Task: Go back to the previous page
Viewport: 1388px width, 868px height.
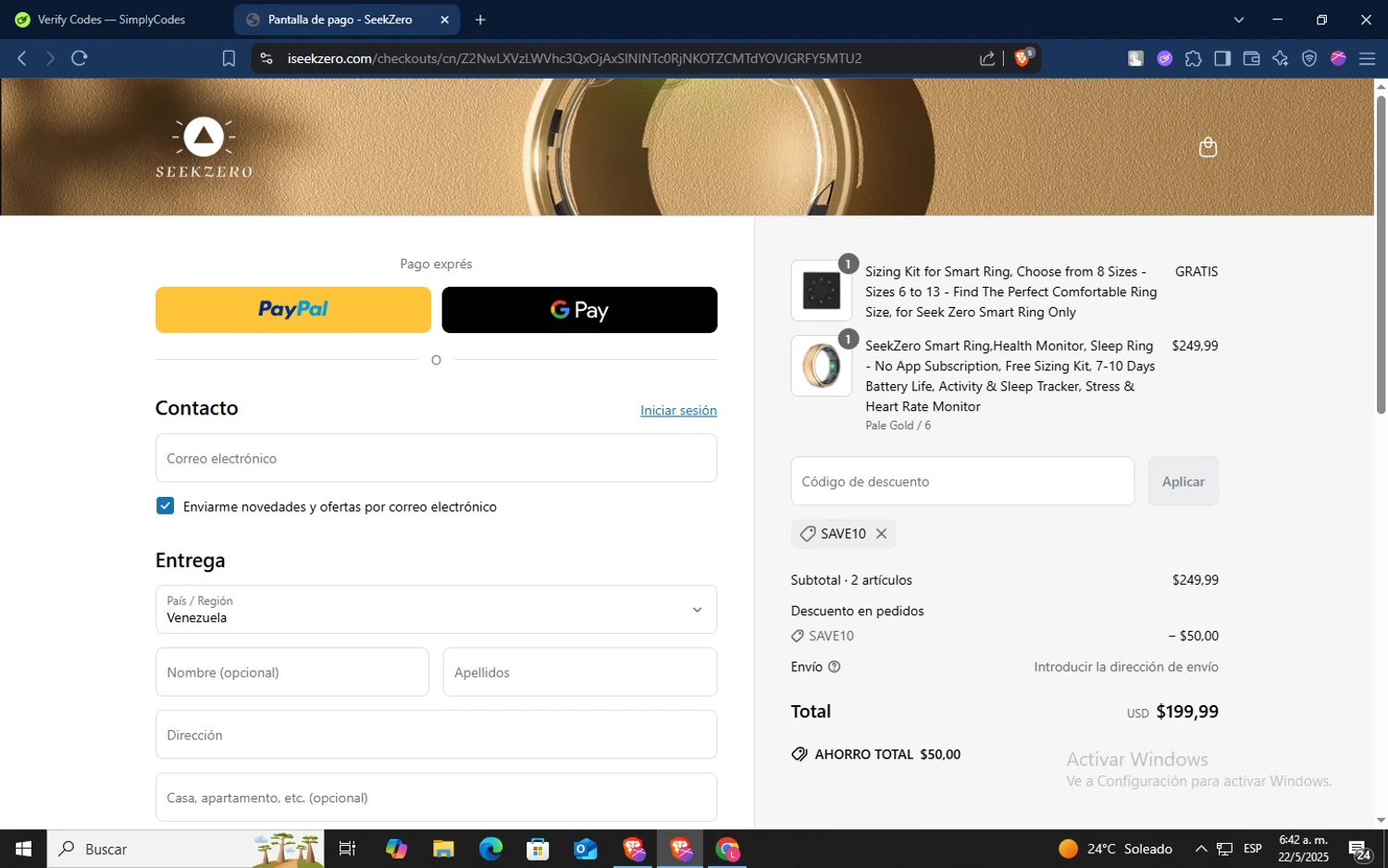Action: point(22,58)
